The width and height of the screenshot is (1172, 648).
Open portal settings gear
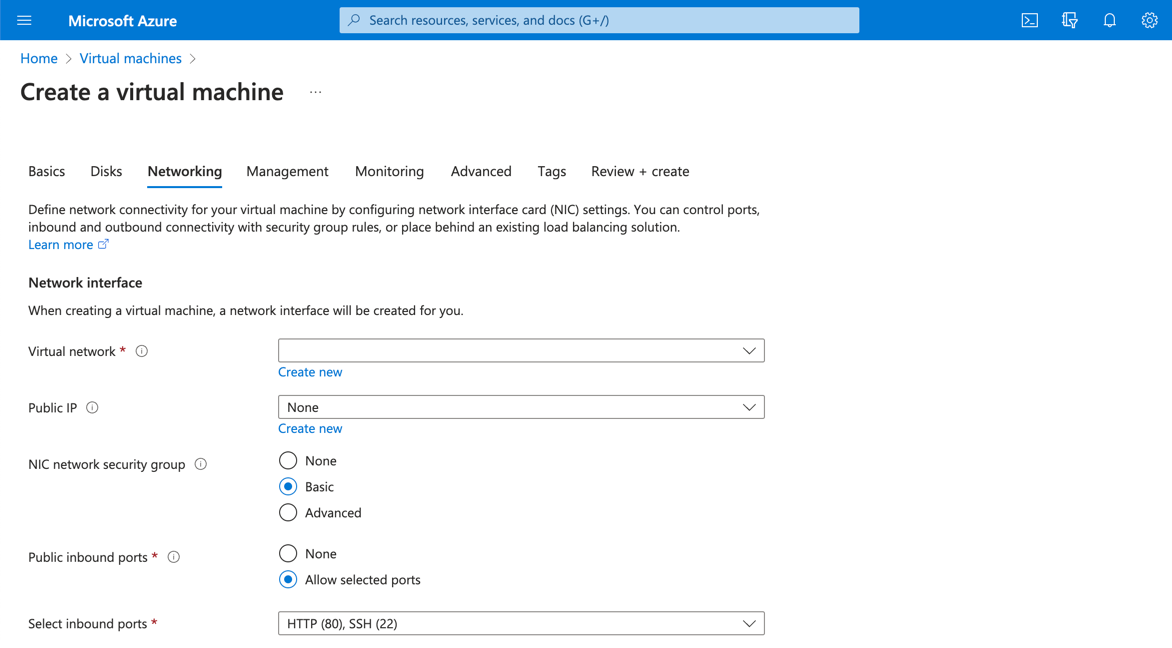point(1150,20)
